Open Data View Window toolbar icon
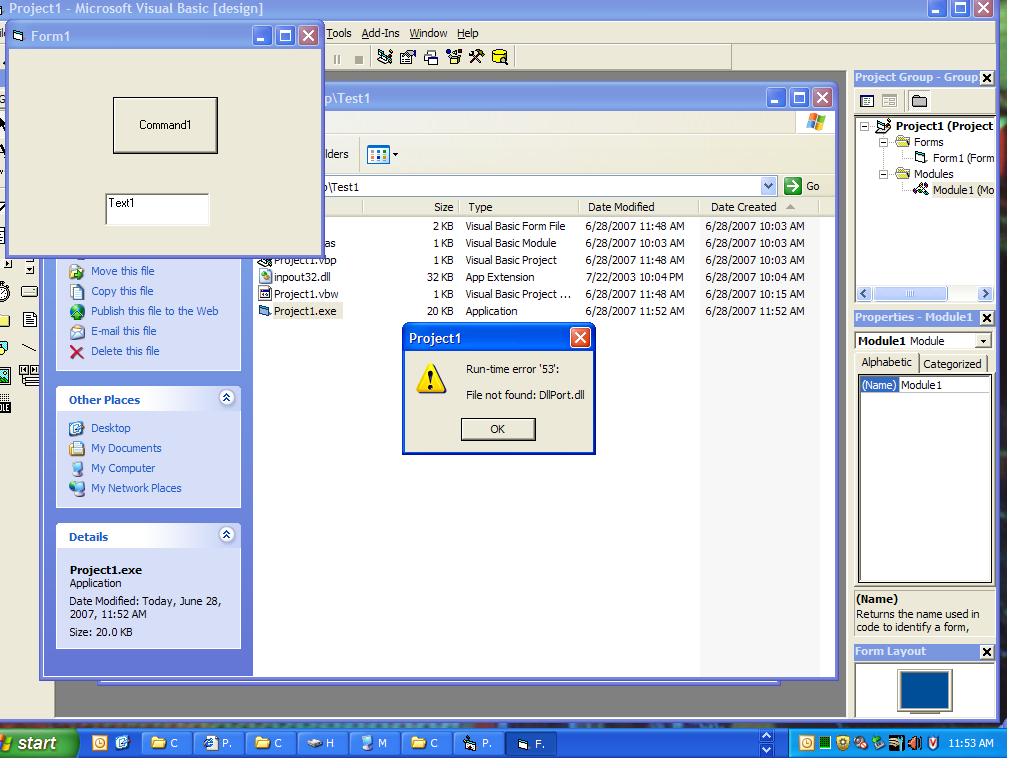 (500, 57)
